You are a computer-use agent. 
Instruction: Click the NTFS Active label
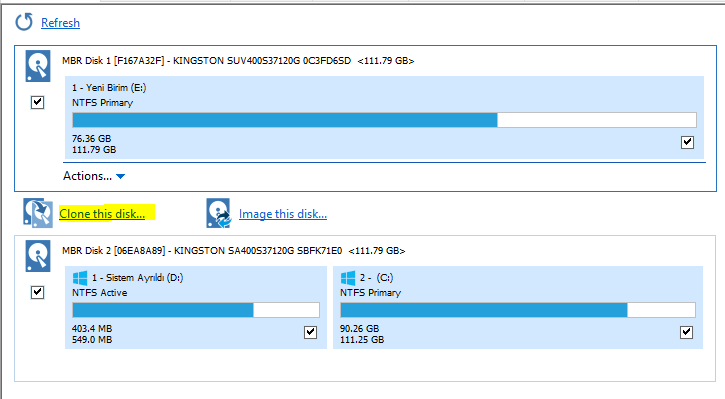99,293
